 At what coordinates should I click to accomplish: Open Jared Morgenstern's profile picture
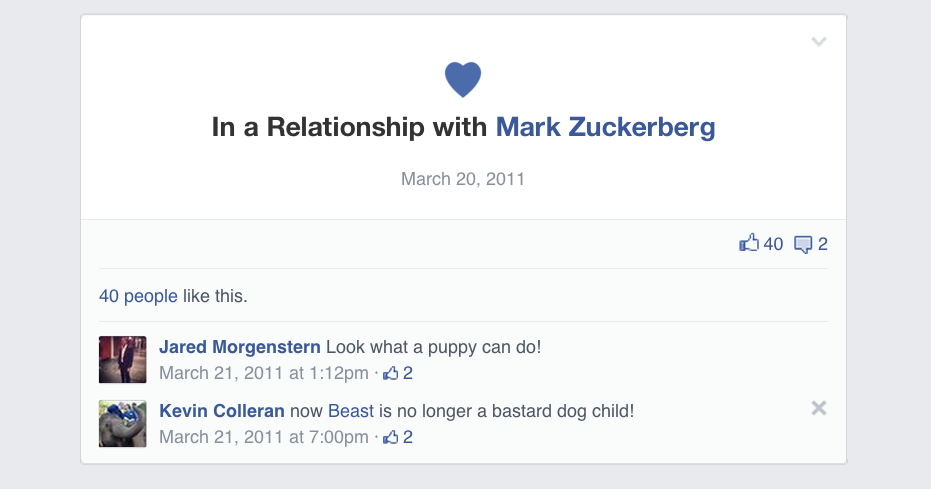(x=123, y=360)
